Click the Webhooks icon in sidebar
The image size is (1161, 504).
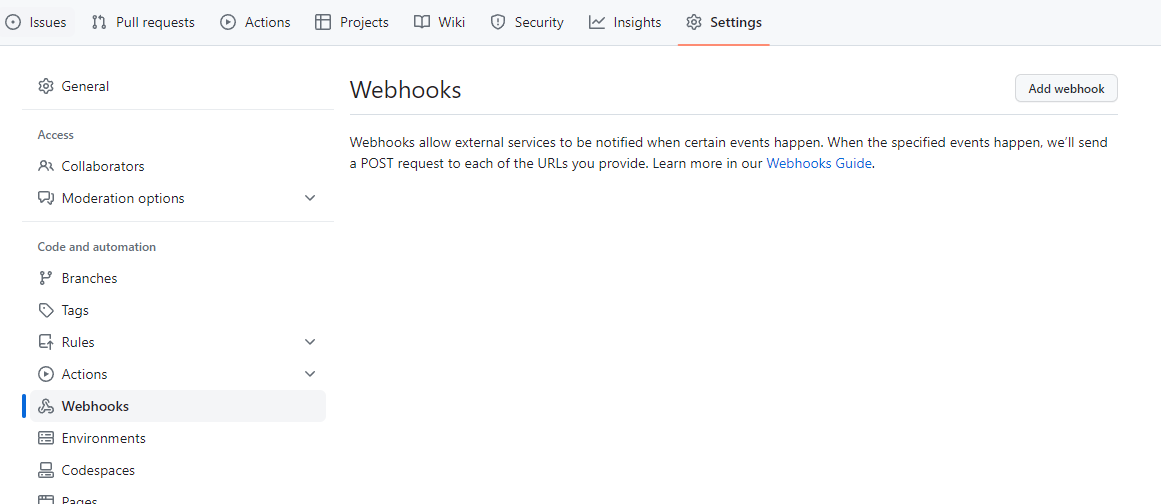tap(46, 406)
